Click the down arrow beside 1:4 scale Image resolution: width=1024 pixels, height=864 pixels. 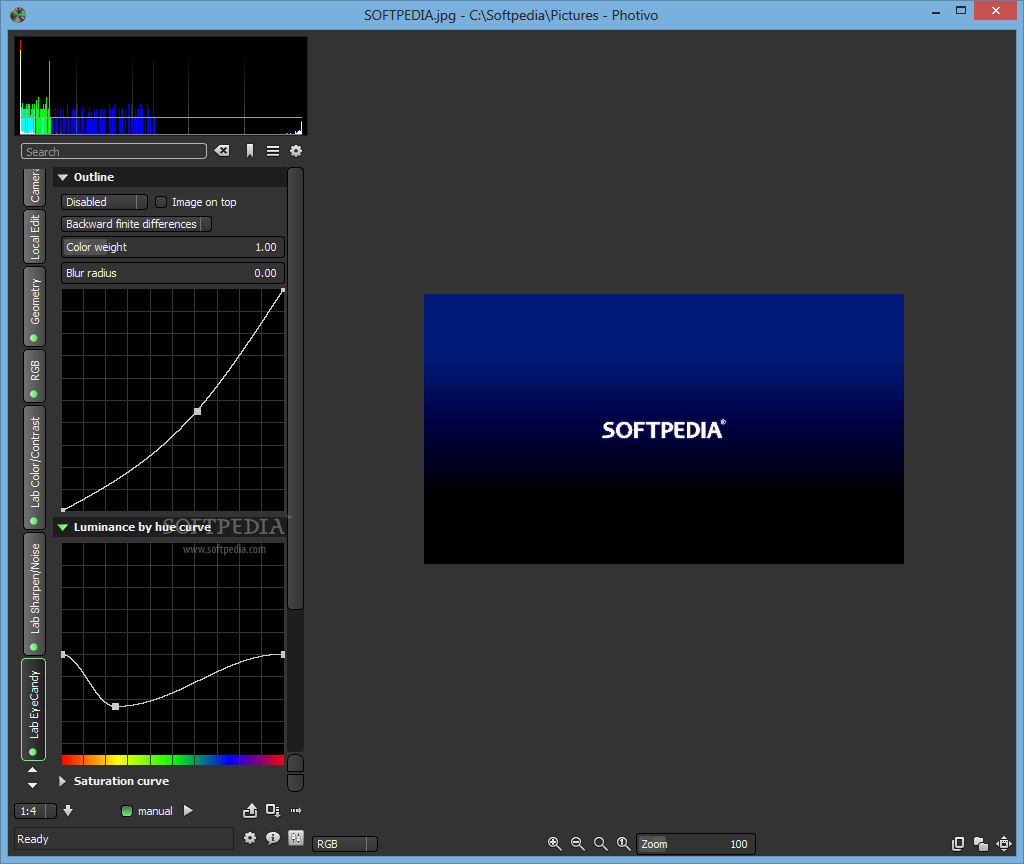point(68,810)
